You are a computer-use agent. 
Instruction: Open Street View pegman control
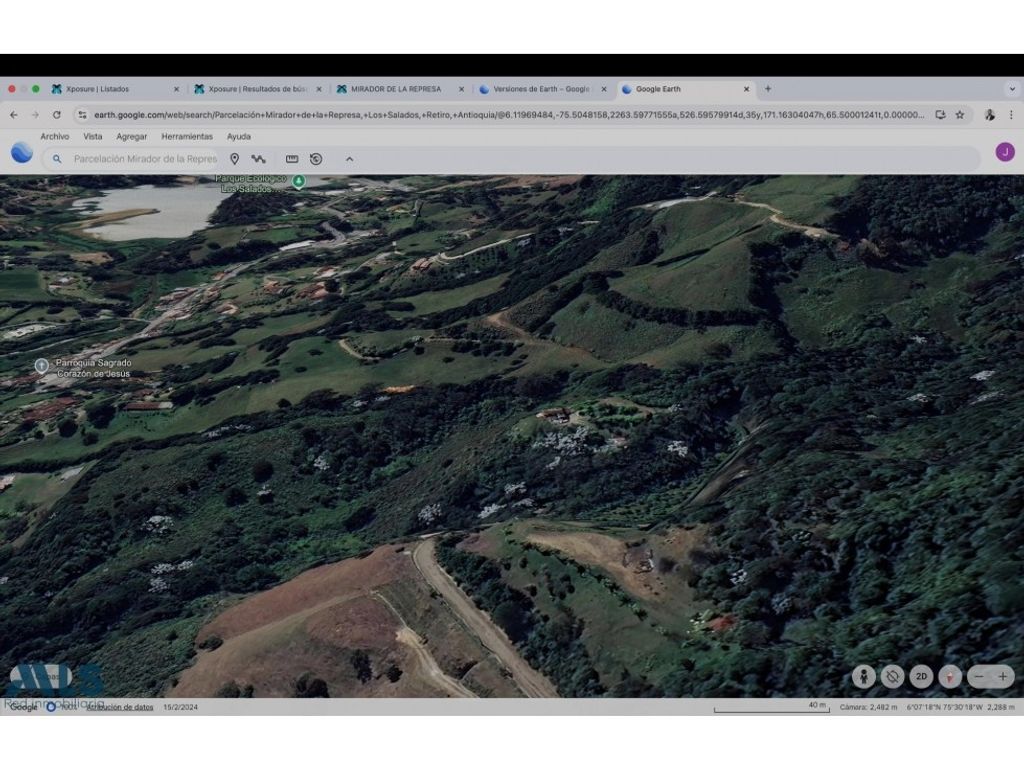coord(864,677)
